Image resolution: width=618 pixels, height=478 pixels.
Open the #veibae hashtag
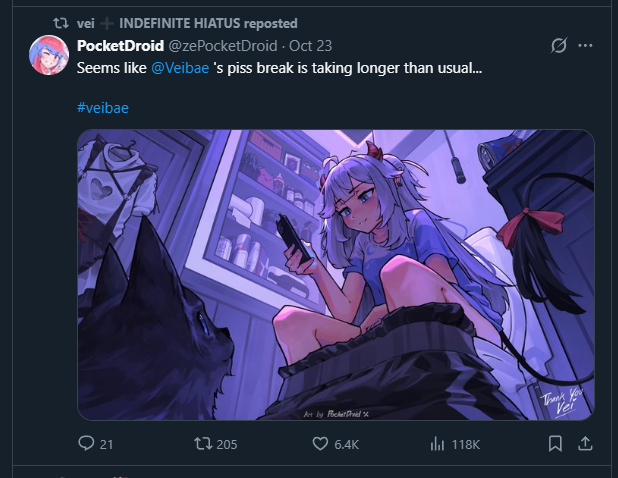(x=103, y=108)
